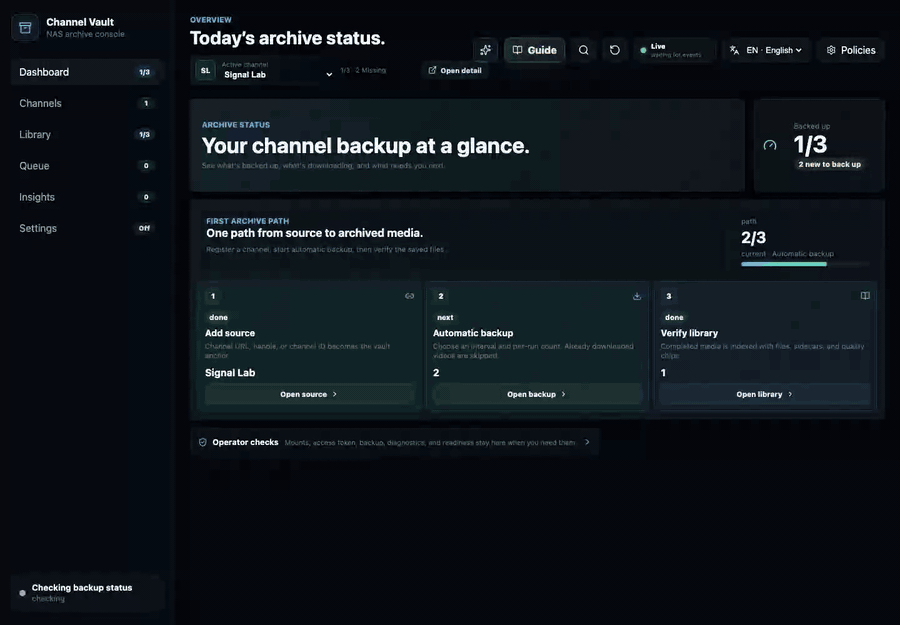Click the chevron after Open source

(x=335, y=394)
